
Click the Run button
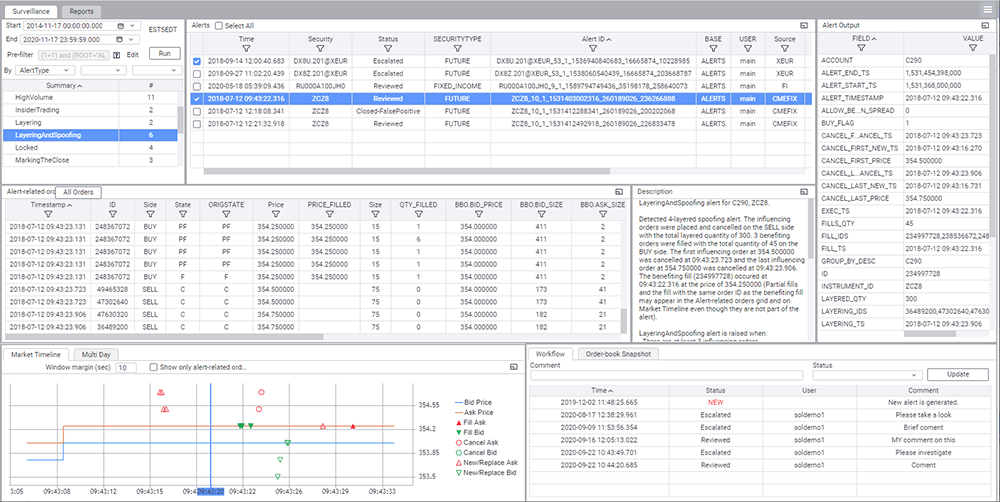pos(165,54)
